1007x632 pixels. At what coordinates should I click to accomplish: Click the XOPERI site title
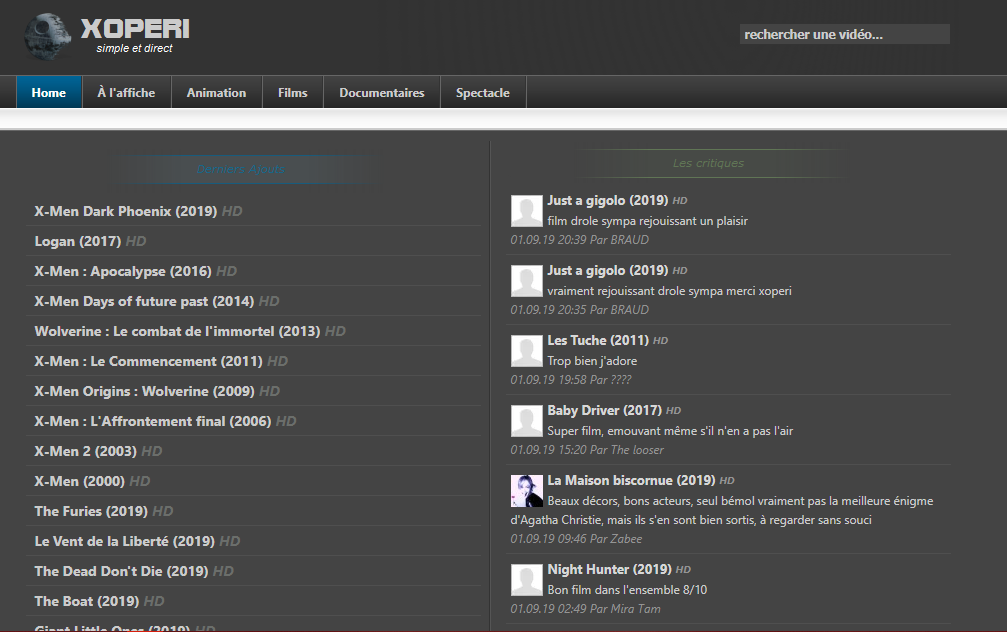tap(135, 29)
